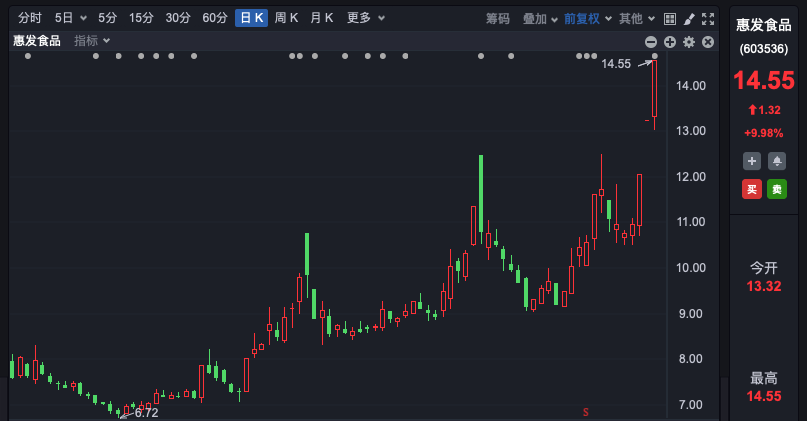Switch to the 分时 intraday tab

click(x=30, y=18)
